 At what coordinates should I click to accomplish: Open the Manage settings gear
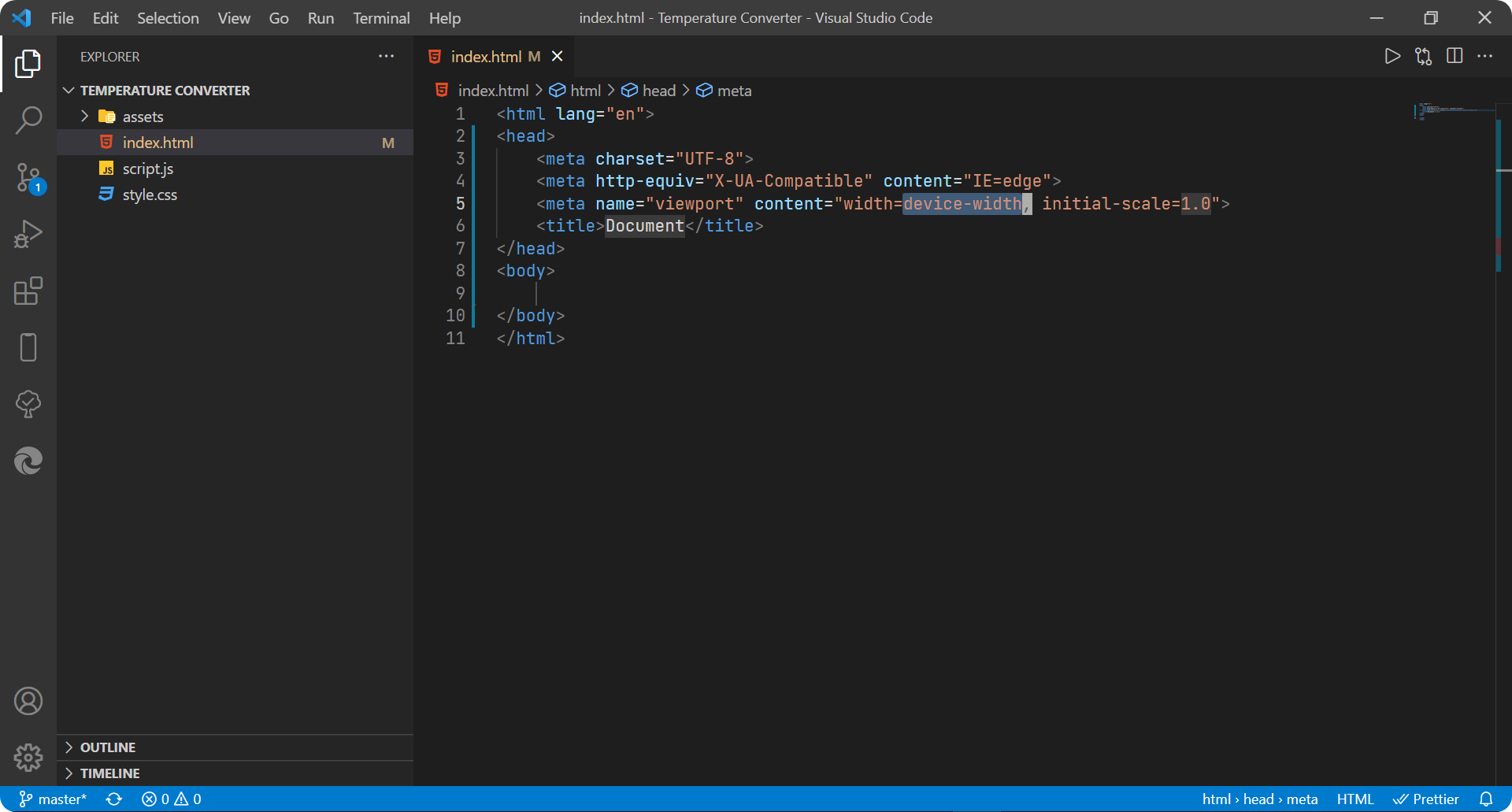click(x=28, y=758)
